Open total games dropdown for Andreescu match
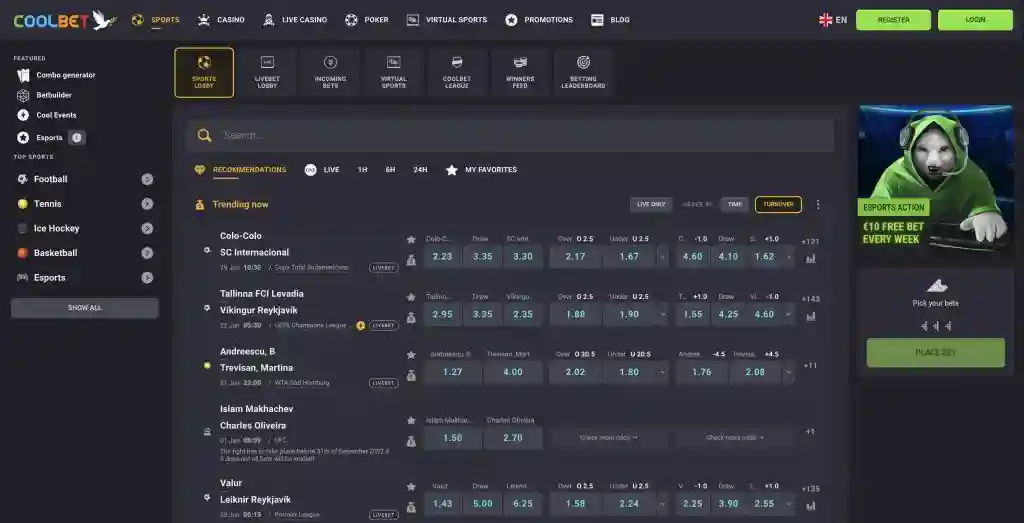 (663, 372)
